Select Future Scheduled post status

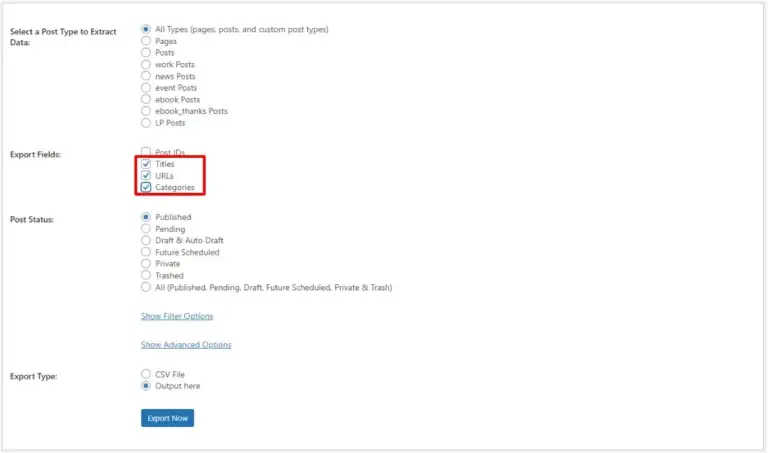(146, 252)
